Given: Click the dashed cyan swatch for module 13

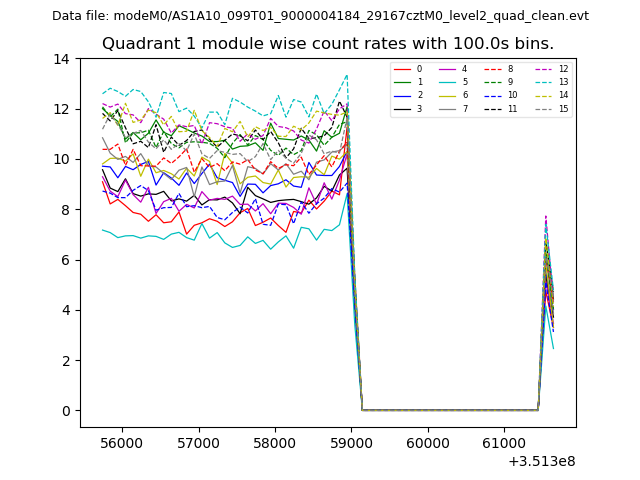Looking at the screenshot, I should point(544,82).
